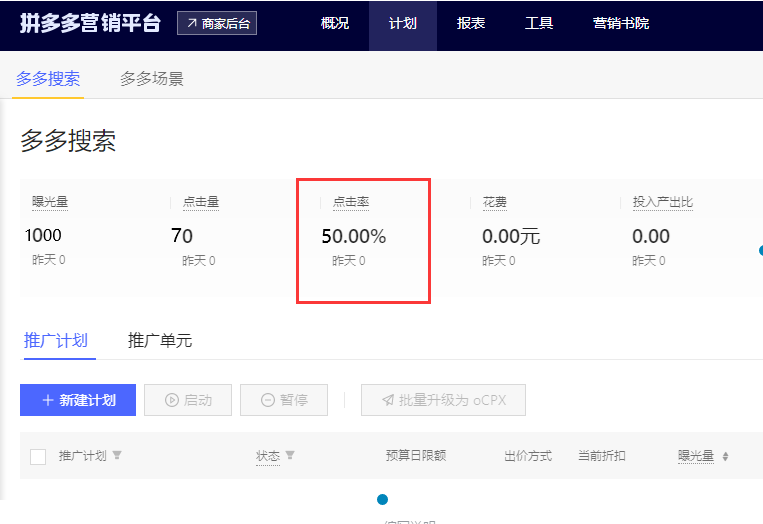Click the 启动 start button
Image resolution: width=763 pixels, height=524 pixels.
pos(188,400)
